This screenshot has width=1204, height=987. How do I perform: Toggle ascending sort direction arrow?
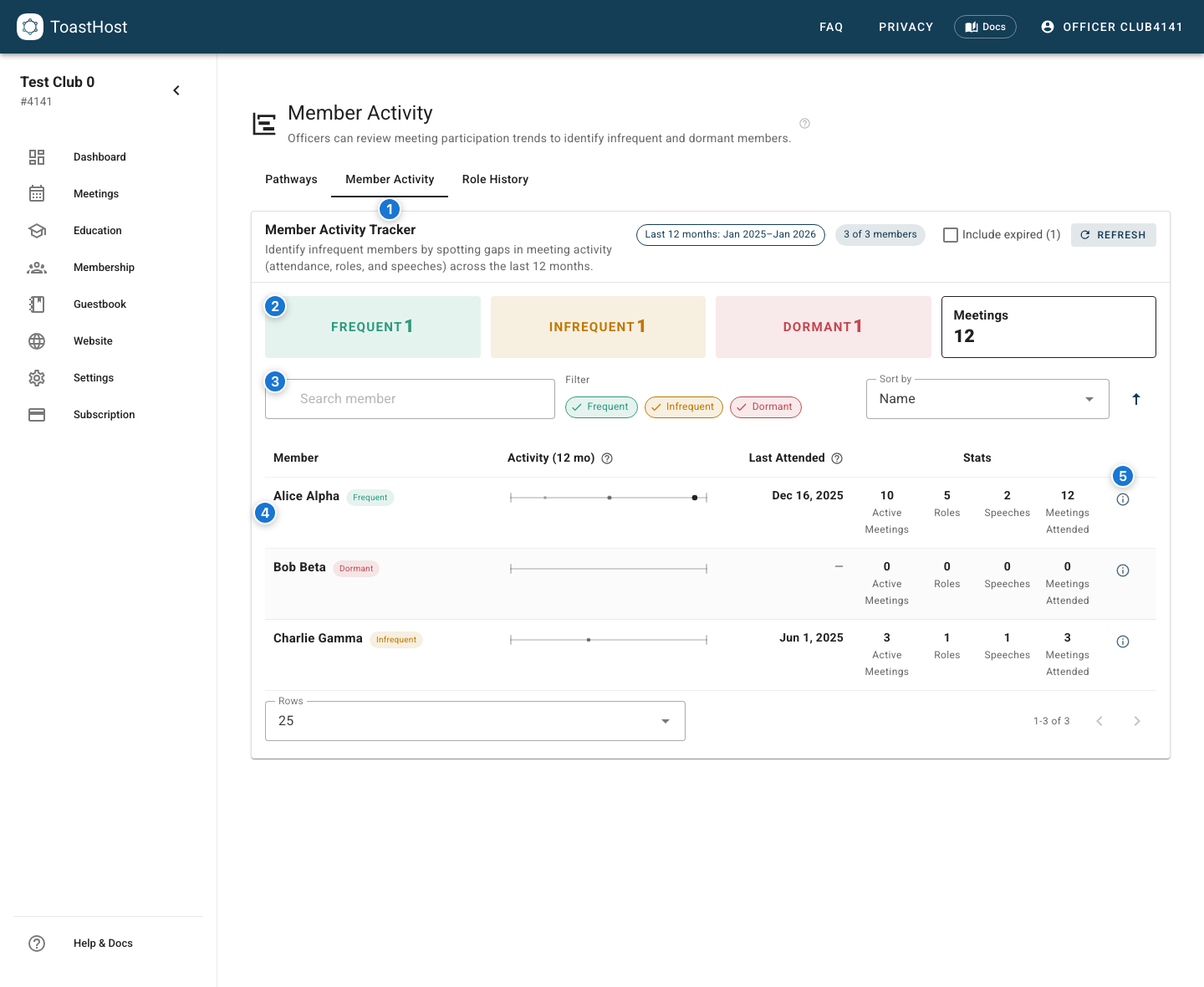1135,399
